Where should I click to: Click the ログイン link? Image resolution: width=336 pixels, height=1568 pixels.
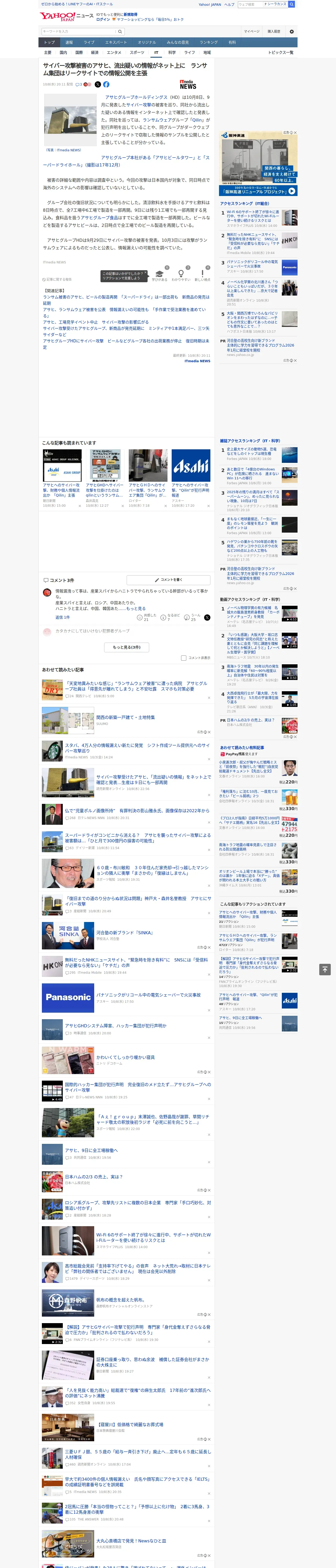click(103, 20)
